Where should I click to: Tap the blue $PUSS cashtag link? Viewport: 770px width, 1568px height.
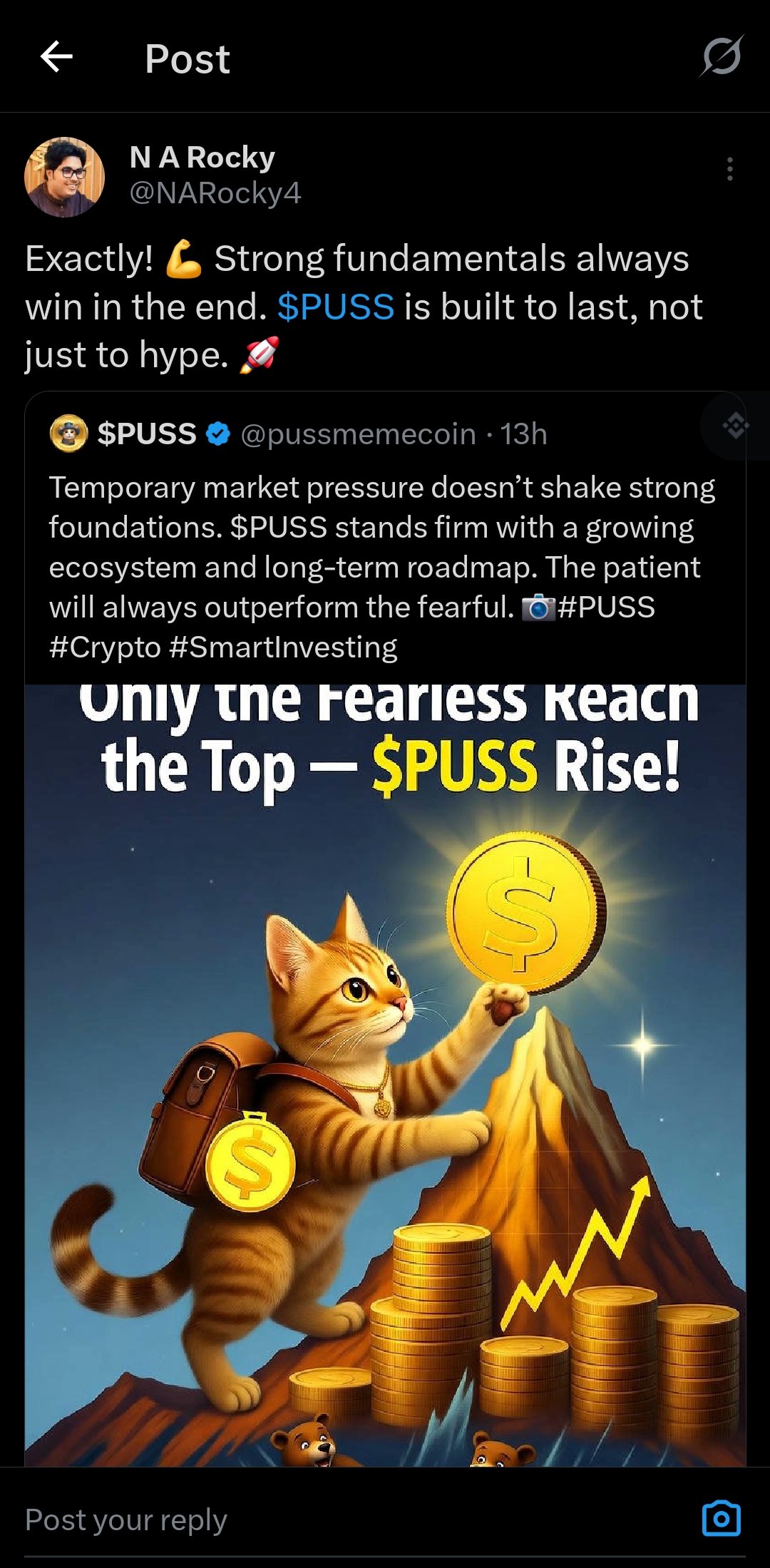click(335, 307)
